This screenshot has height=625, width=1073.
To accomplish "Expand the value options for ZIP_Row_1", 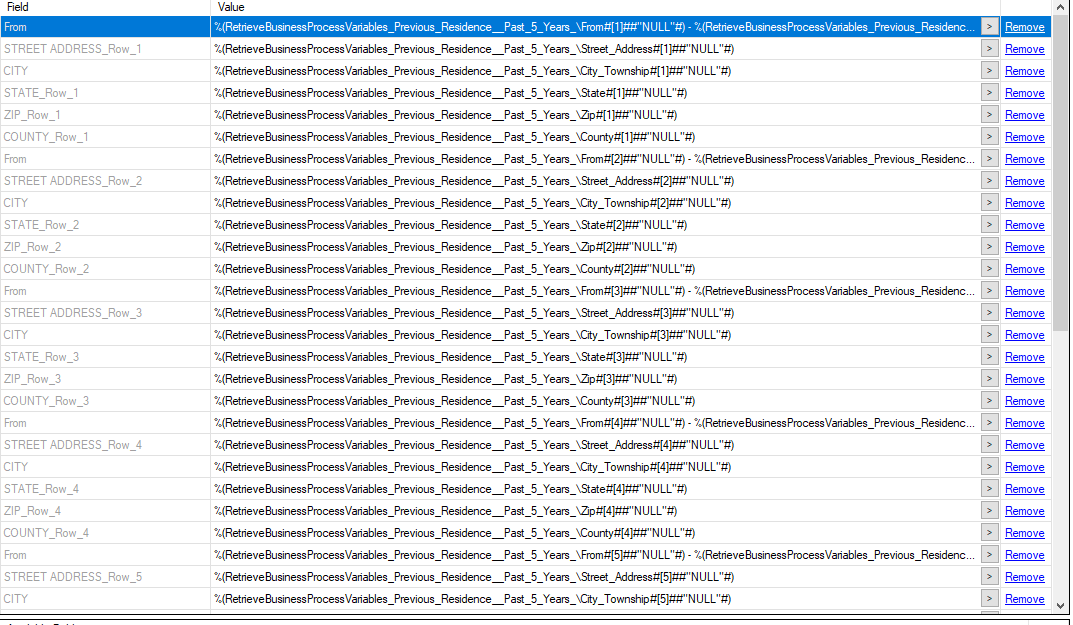I will pyautogui.click(x=990, y=114).
